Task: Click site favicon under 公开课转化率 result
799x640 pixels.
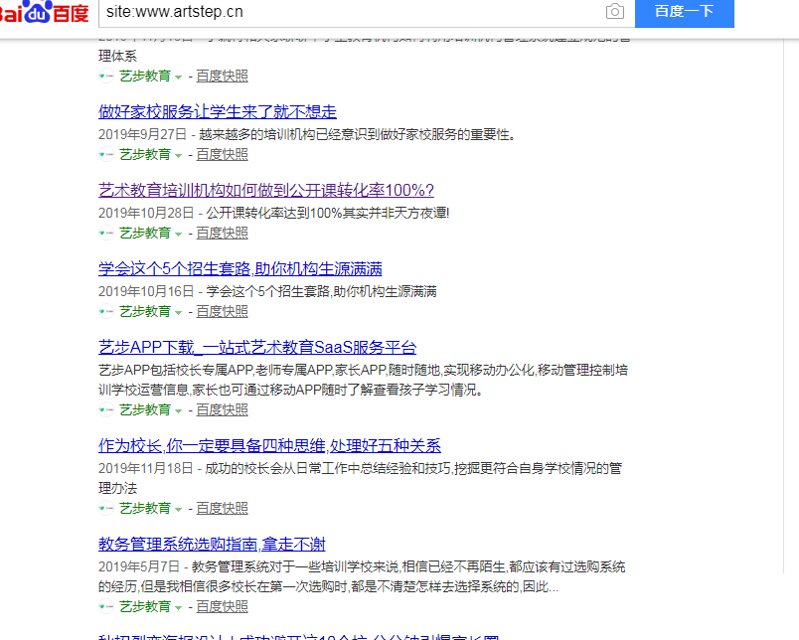Action: tap(106, 233)
